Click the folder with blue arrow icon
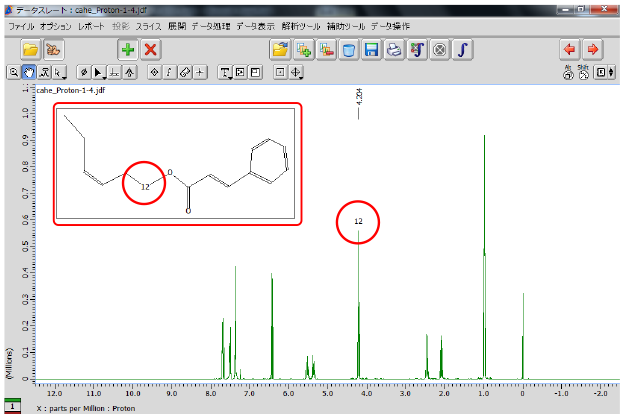 tap(280, 50)
